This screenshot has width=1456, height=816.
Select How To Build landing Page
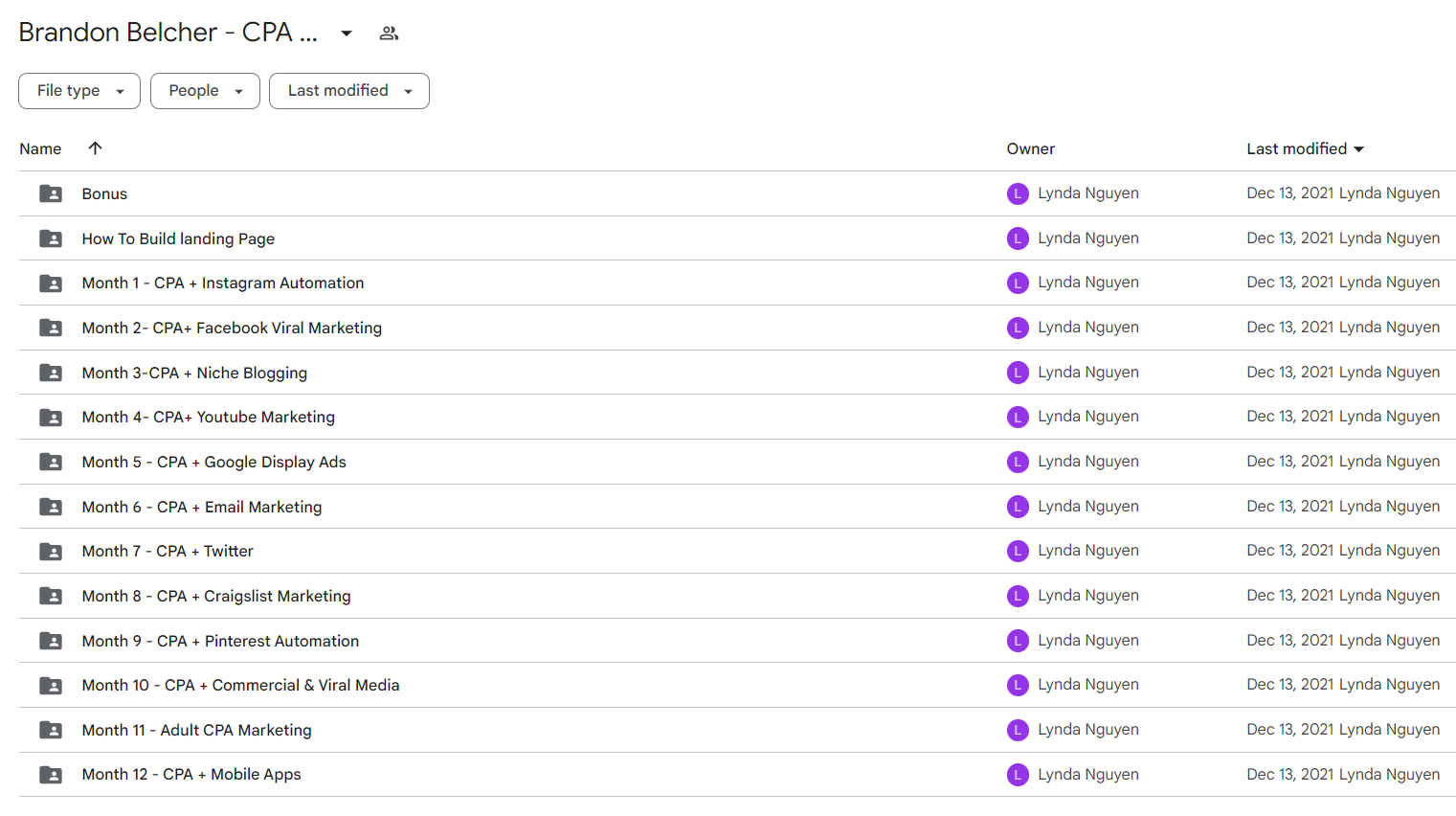coord(178,238)
